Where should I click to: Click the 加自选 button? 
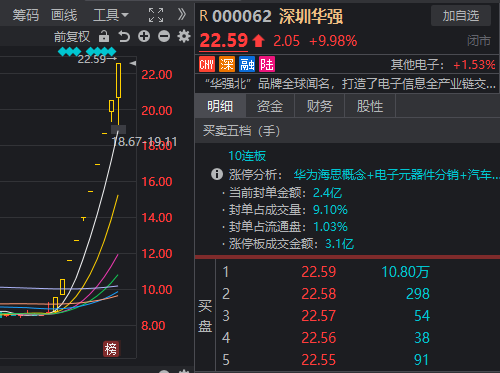pos(461,16)
